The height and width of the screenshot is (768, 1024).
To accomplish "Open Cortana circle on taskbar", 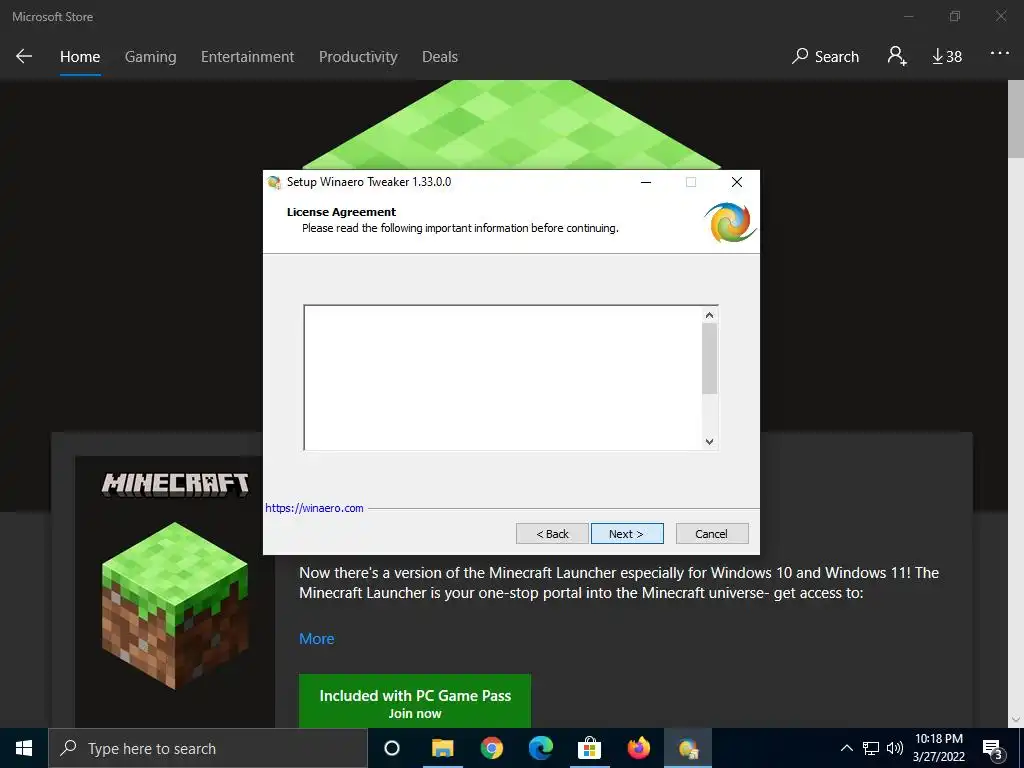I will tap(392, 748).
